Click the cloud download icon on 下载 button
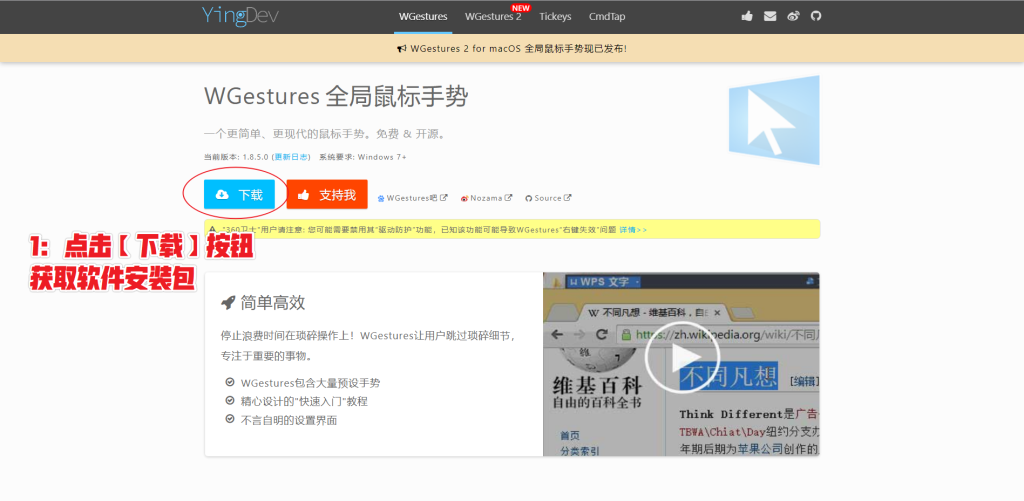Image resolution: width=1024 pixels, height=501 pixels. tap(223, 195)
